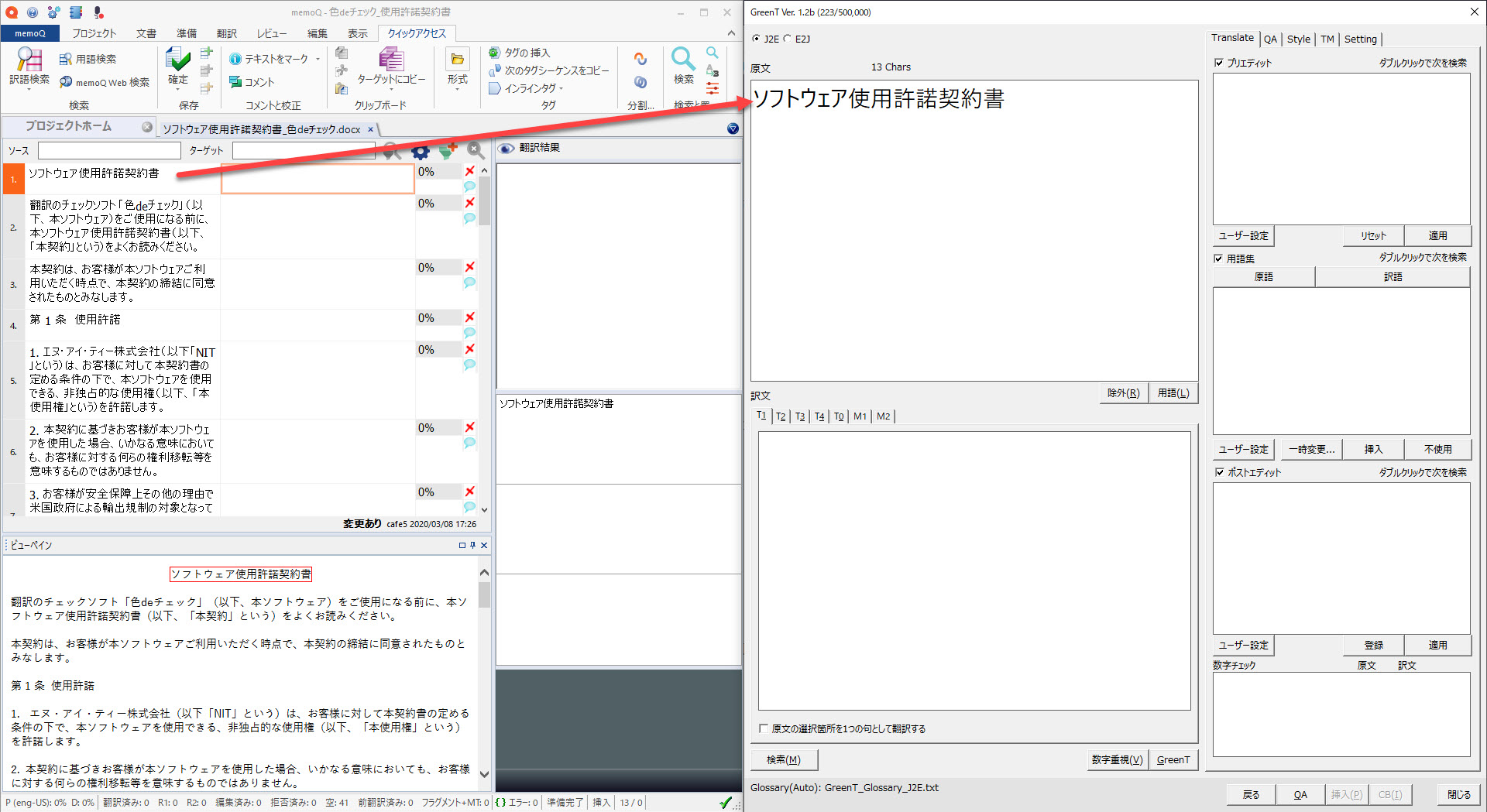Click the ターゲットにコピー icon
This screenshot has width=1487, height=812.
pos(391,60)
